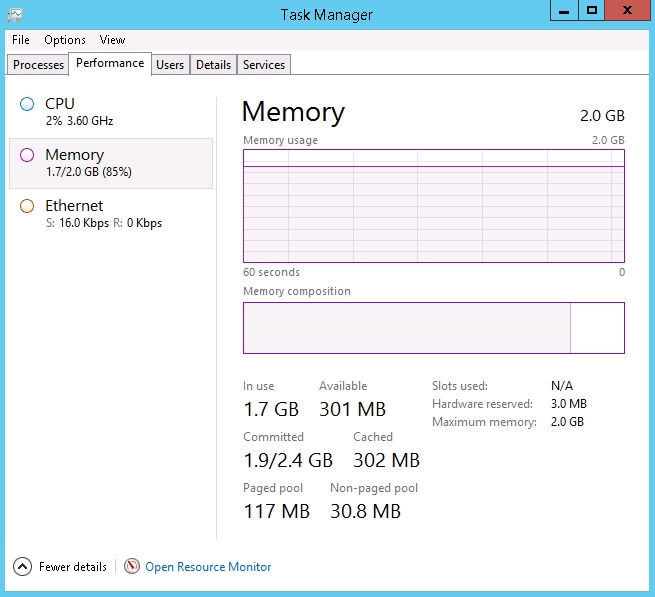Click the orange Ethernet circle icon
The height and width of the screenshot is (597, 655).
click(27, 206)
